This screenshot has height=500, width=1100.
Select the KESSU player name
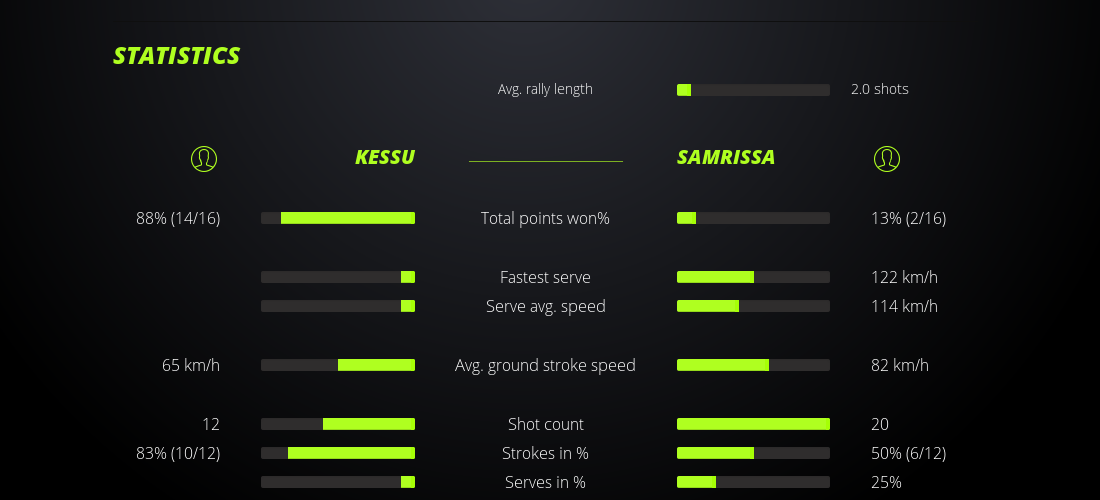[x=384, y=158]
